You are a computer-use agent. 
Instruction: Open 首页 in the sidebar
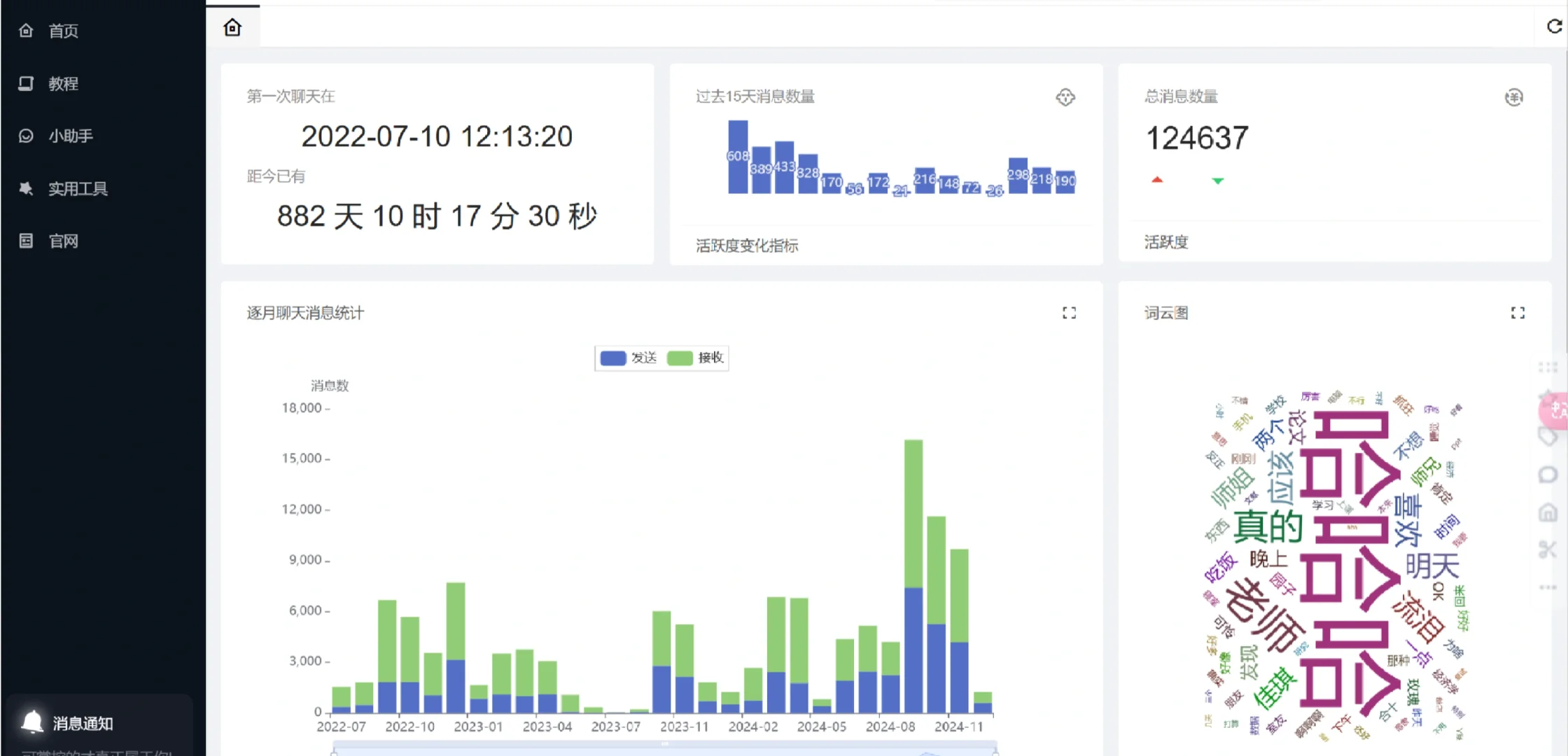point(63,31)
